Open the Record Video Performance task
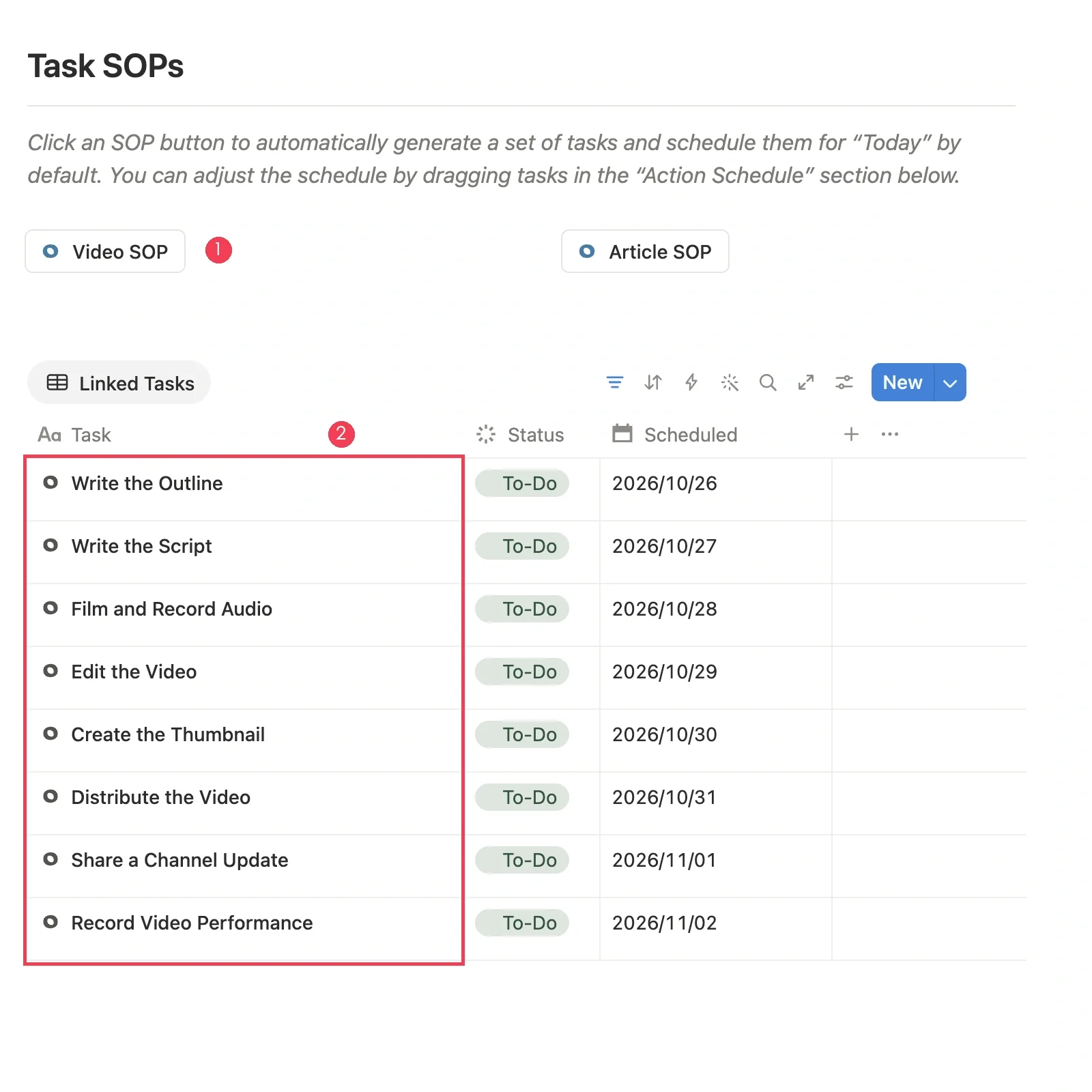Viewport: 1092px width, 1092px height. [192, 923]
